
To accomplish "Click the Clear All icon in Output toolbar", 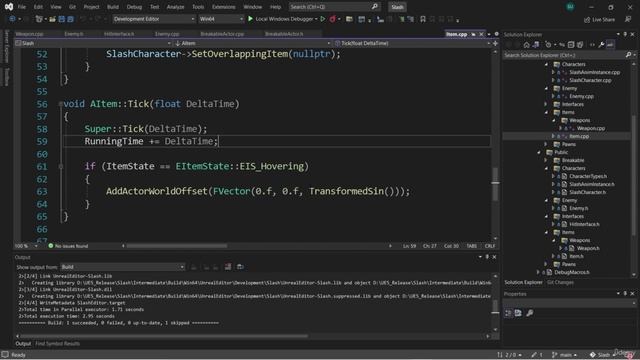I will click(x=228, y=267).
